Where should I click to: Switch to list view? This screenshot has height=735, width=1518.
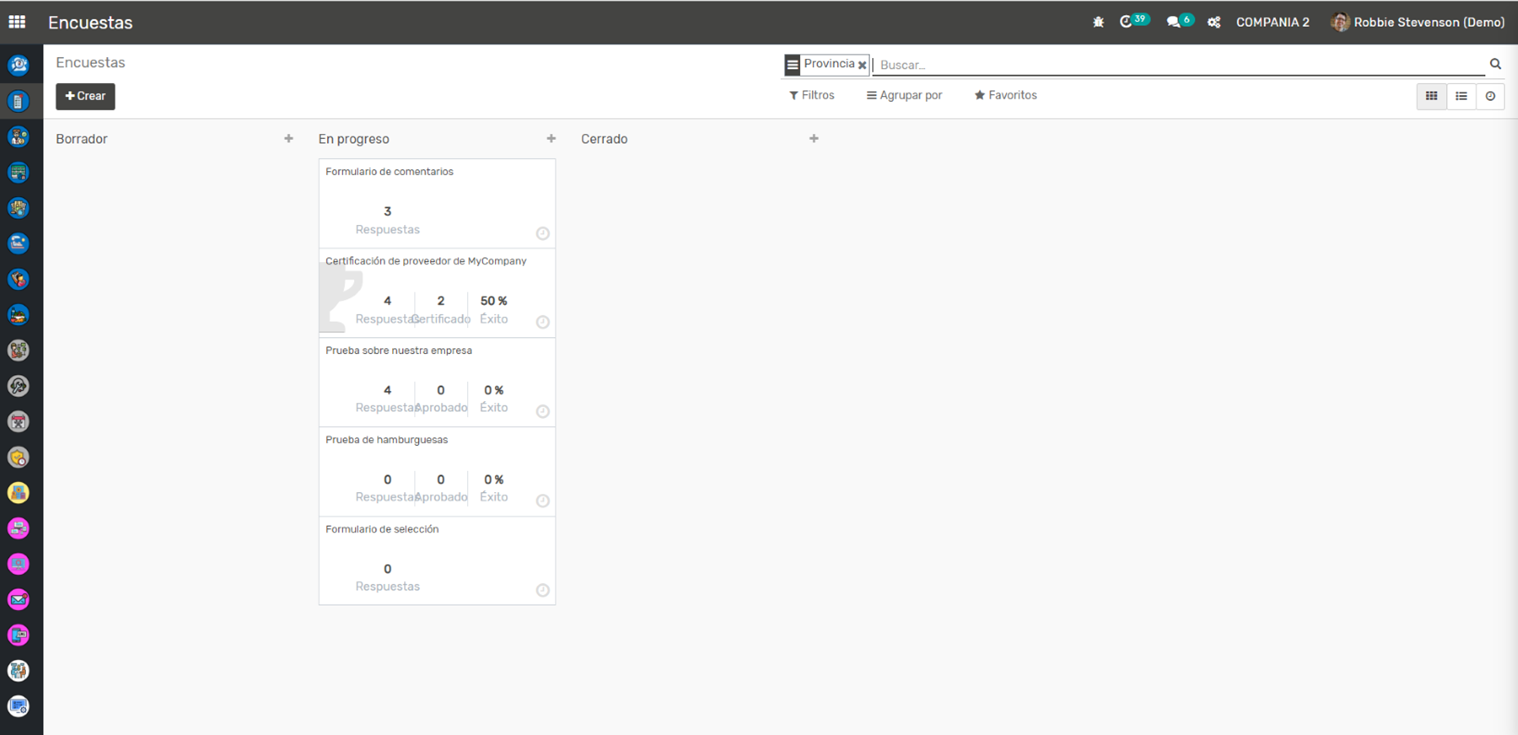click(1461, 96)
